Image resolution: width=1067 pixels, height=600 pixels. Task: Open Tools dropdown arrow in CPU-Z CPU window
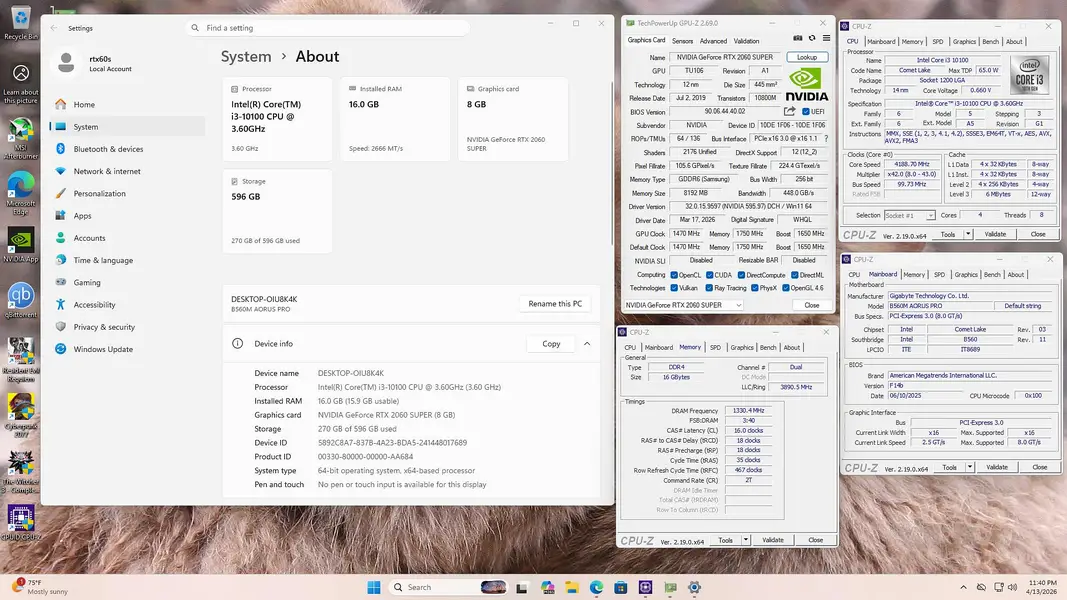[x=968, y=234]
